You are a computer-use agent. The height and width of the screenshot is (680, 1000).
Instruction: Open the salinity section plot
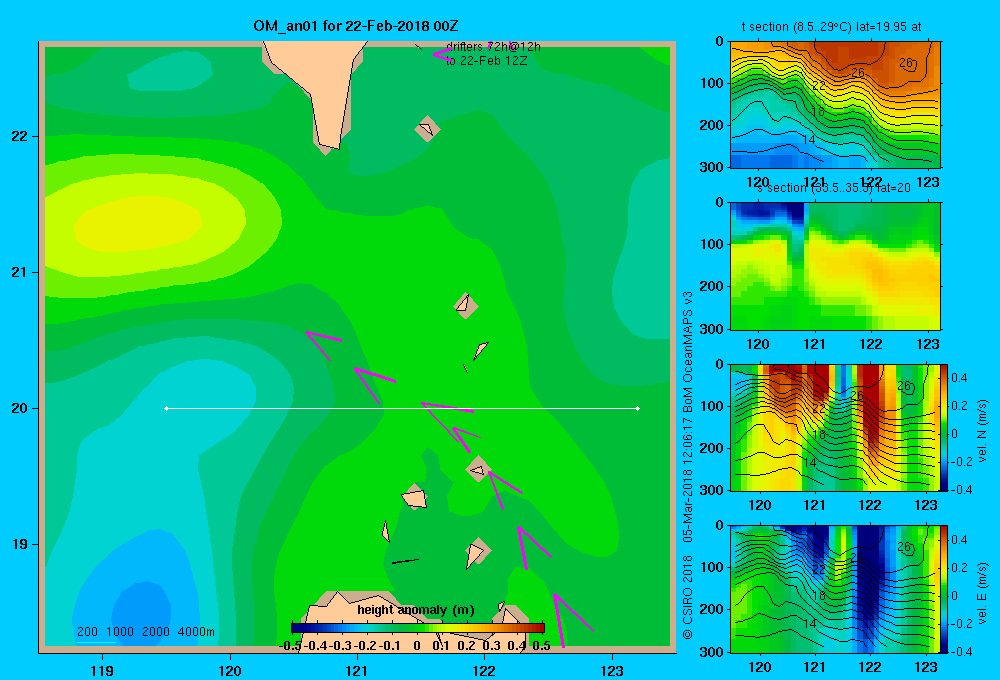pyautogui.click(x=835, y=266)
